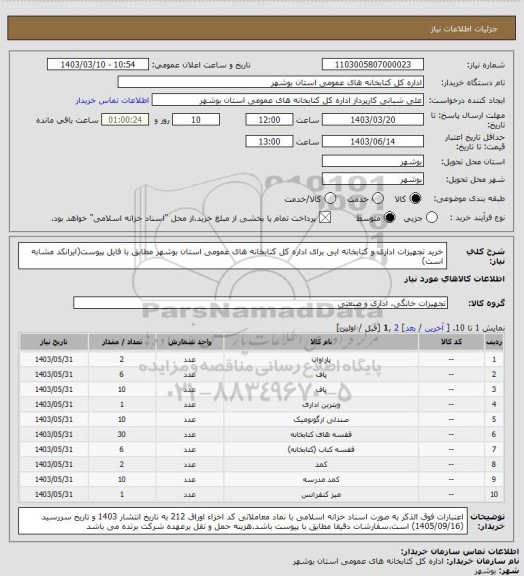Screen dimensions: 524x576
Task: Go to last page link آخرین
Action: tap(434, 328)
